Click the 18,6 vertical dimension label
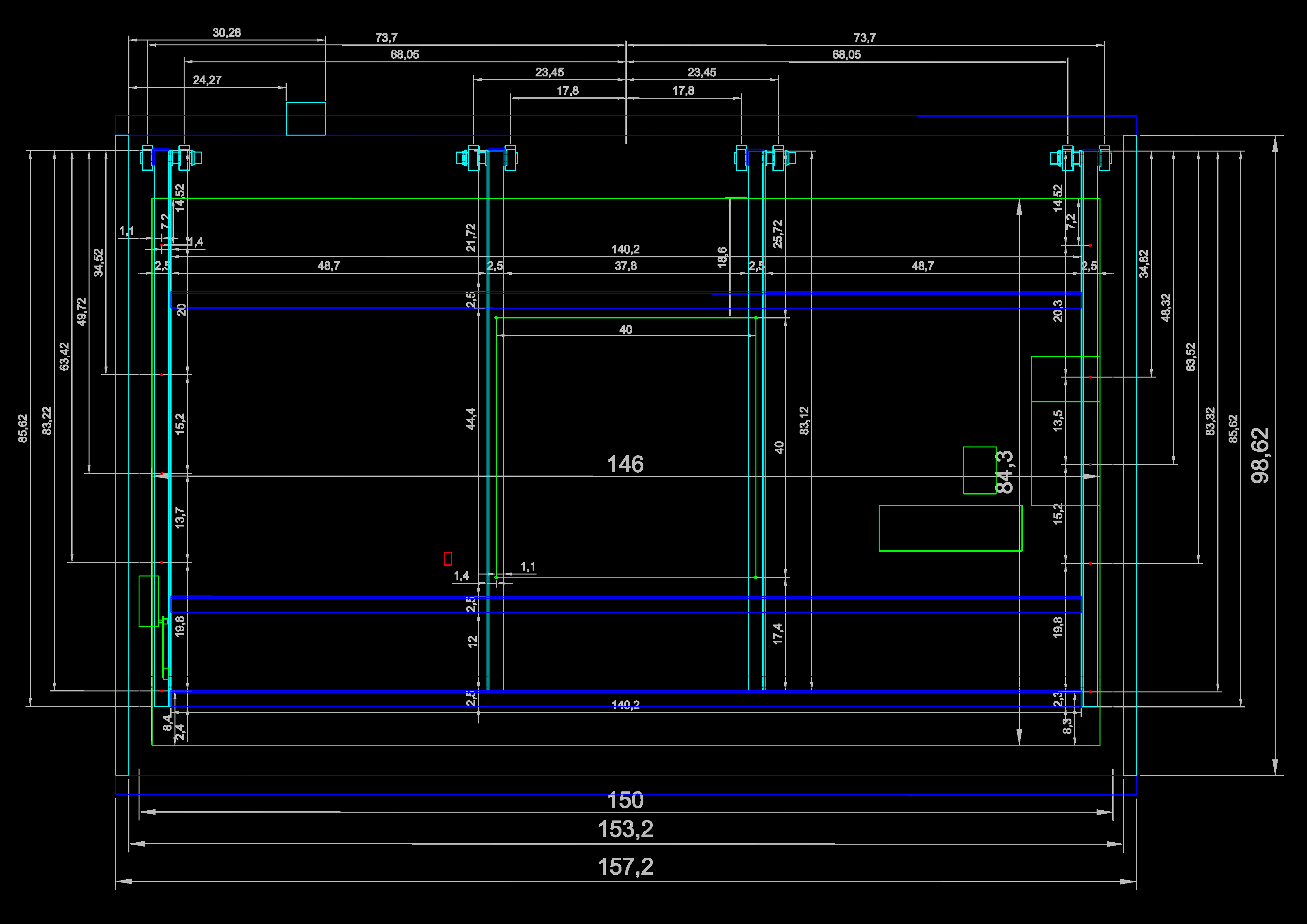This screenshot has height=924, width=1307. point(722,258)
